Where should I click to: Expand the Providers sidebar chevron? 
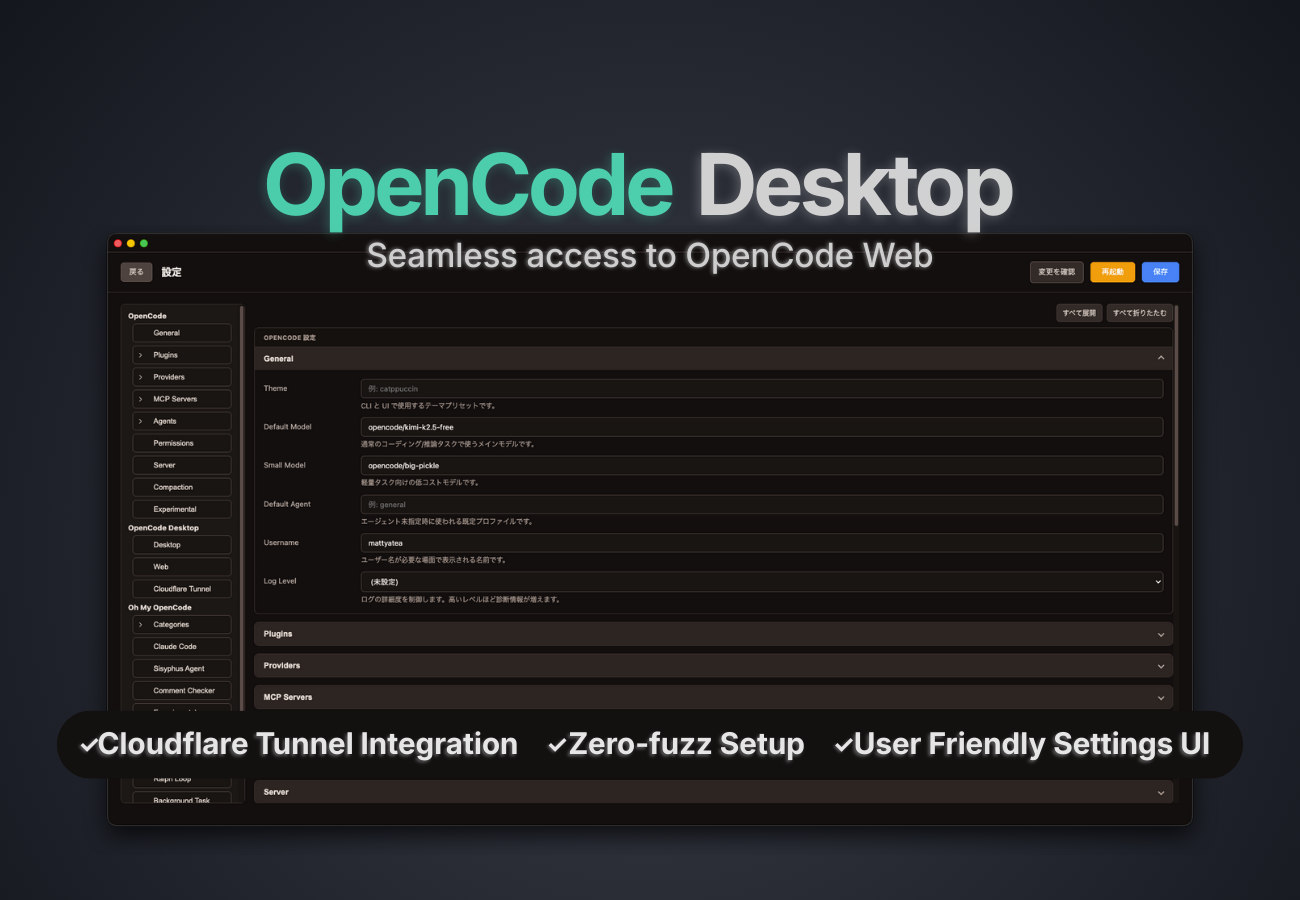click(x=140, y=377)
